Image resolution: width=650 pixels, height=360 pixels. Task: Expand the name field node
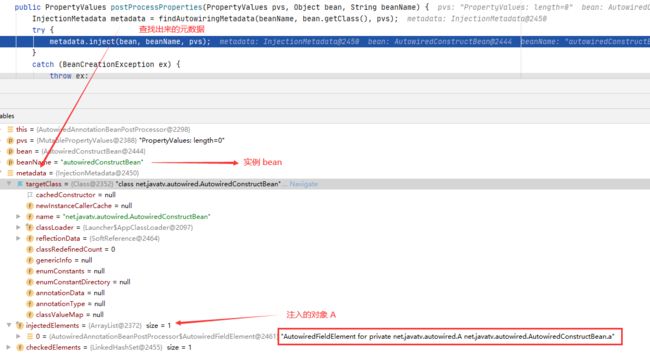[18, 216]
